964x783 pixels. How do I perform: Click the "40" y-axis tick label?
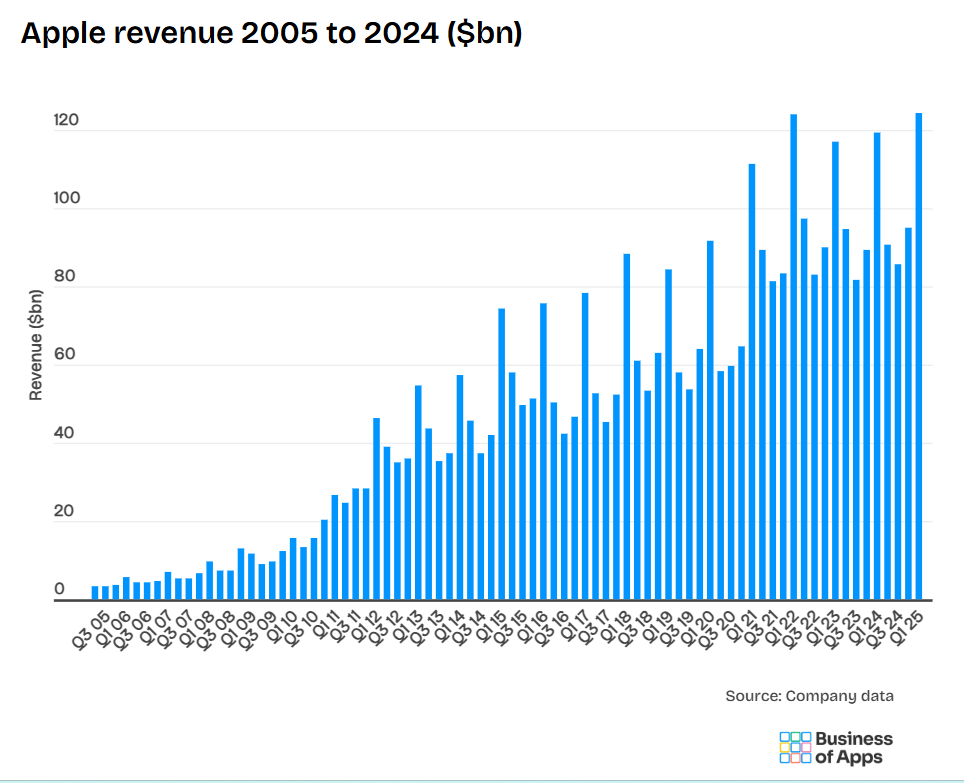point(64,432)
